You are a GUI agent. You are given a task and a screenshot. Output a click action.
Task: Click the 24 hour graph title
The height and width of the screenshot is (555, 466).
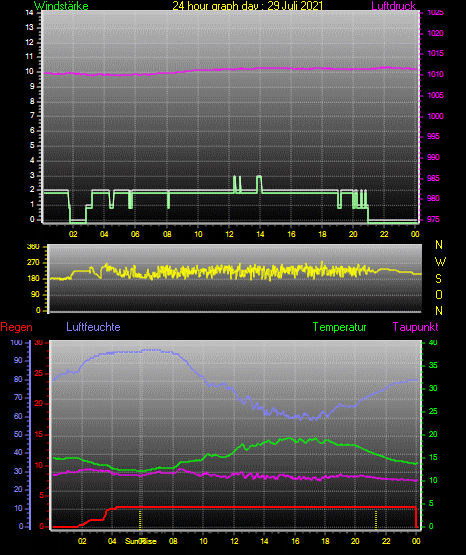click(248, 6)
